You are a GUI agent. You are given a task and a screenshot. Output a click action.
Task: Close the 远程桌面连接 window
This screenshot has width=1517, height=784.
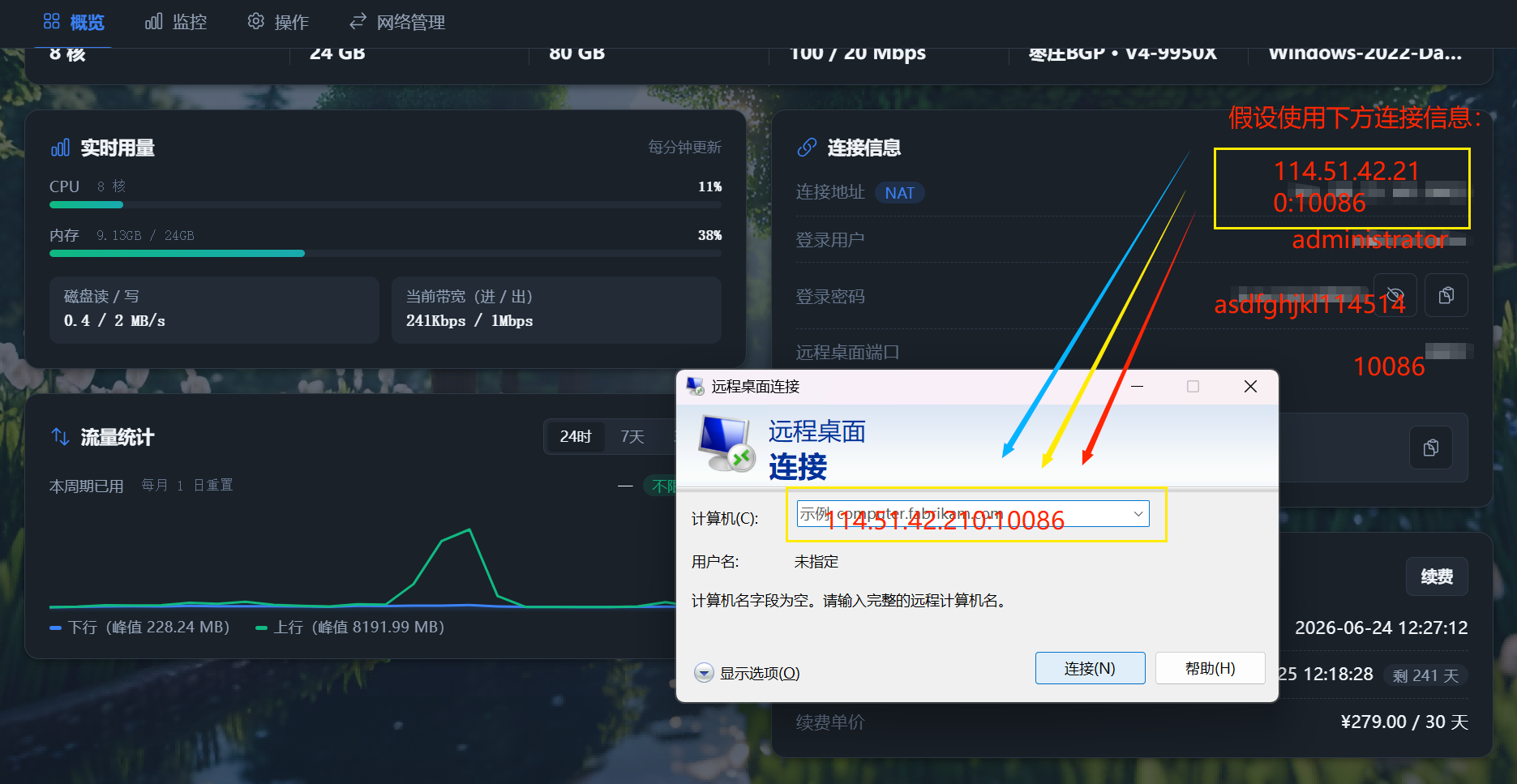pyautogui.click(x=1250, y=387)
